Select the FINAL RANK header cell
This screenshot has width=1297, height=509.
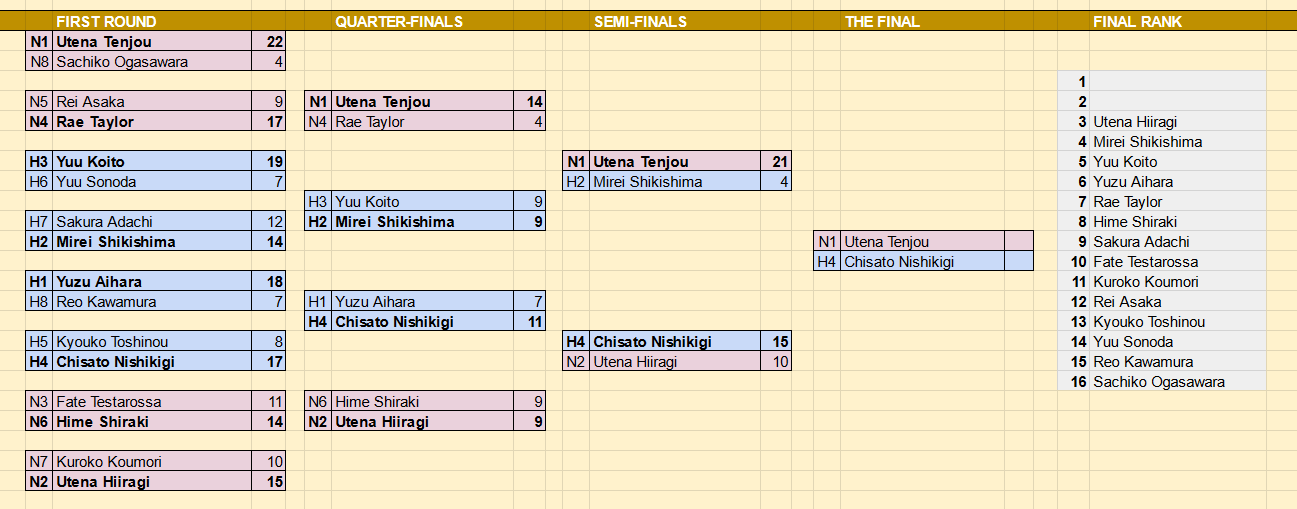coord(1137,21)
